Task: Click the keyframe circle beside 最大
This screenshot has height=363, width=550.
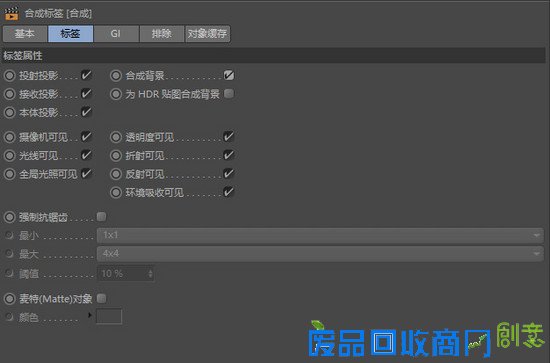Action: click(x=9, y=253)
